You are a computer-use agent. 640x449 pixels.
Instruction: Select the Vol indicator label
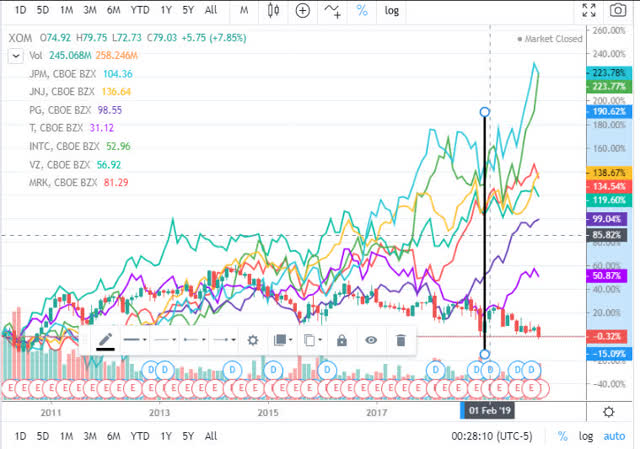pyautogui.click(x=36, y=56)
